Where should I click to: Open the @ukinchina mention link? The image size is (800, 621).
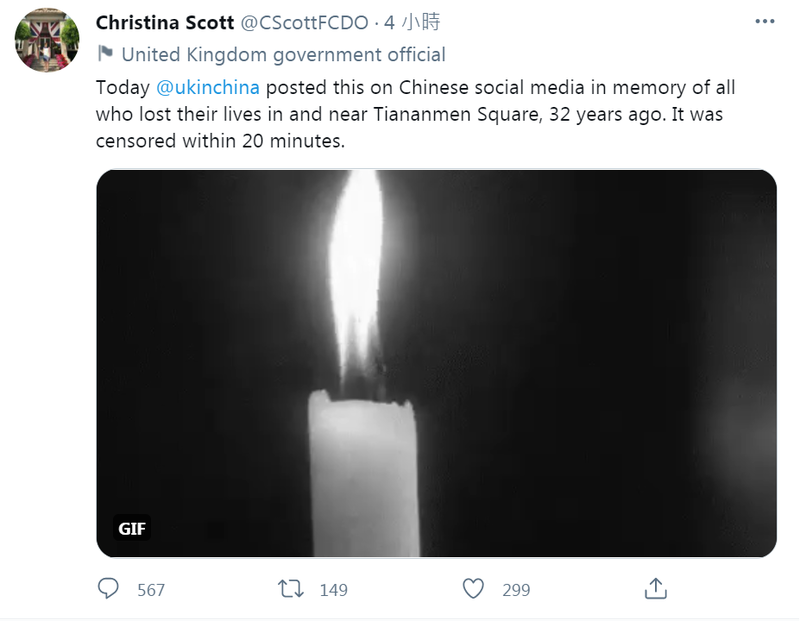208,88
